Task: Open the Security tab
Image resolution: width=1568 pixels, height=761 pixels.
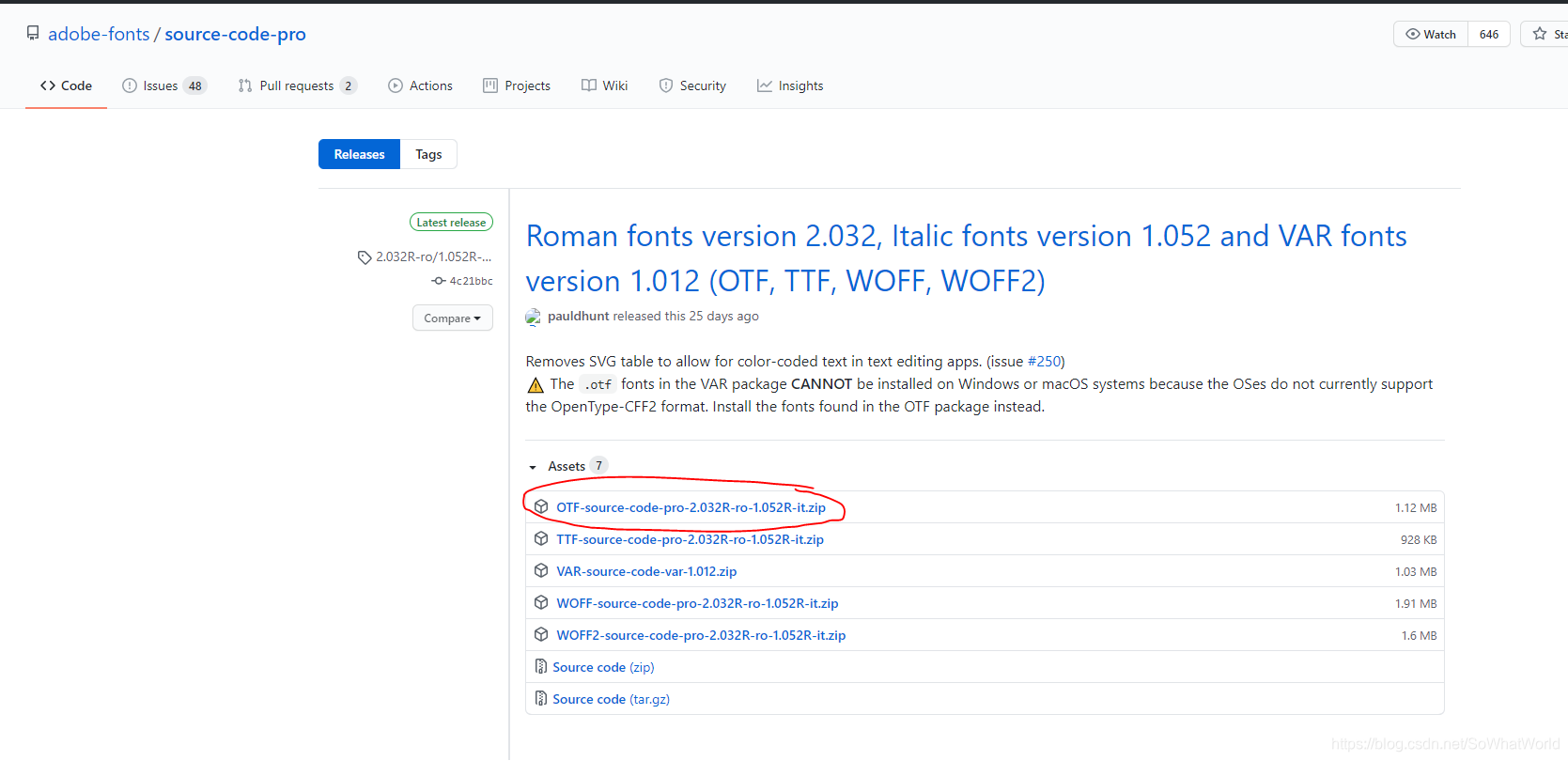Action: click(692, 85)
